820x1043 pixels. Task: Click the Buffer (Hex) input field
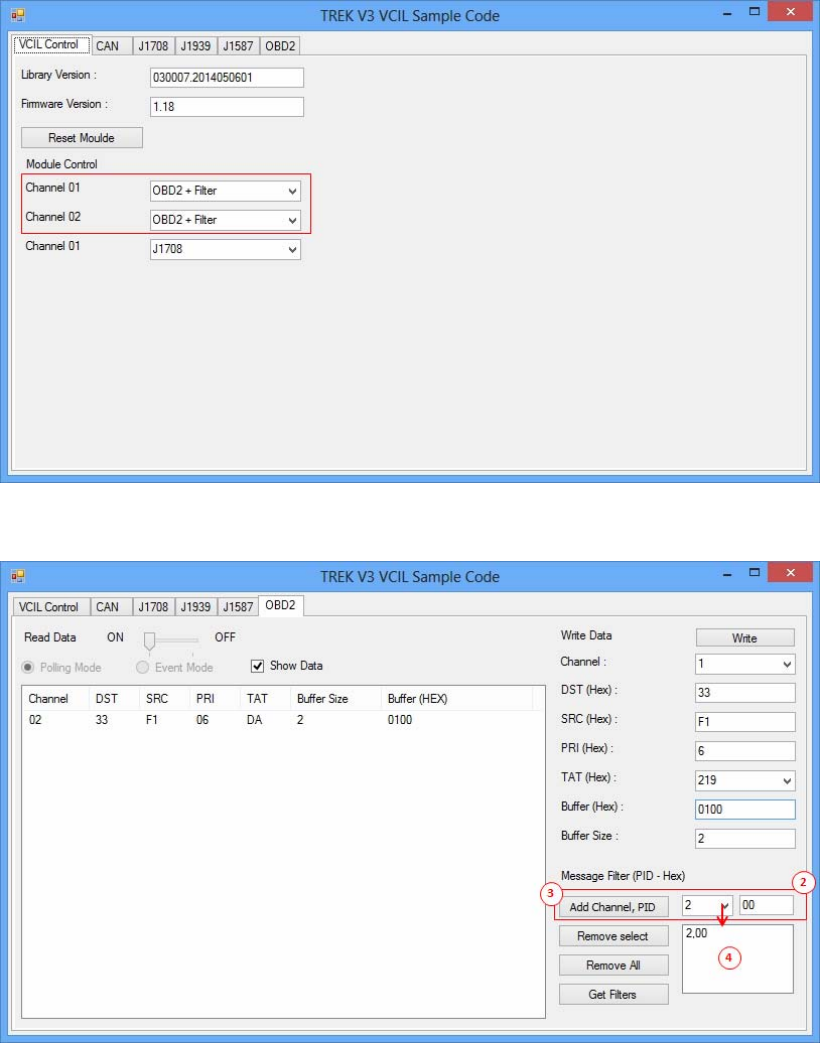pyautogui.click(x=745, y=810)
